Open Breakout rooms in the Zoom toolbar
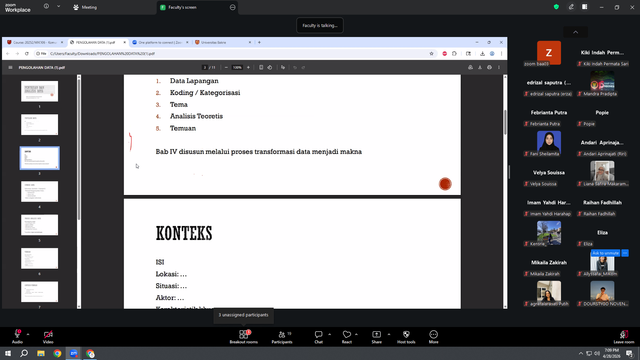This screenshot has height=360, width=640. point(244,337)
